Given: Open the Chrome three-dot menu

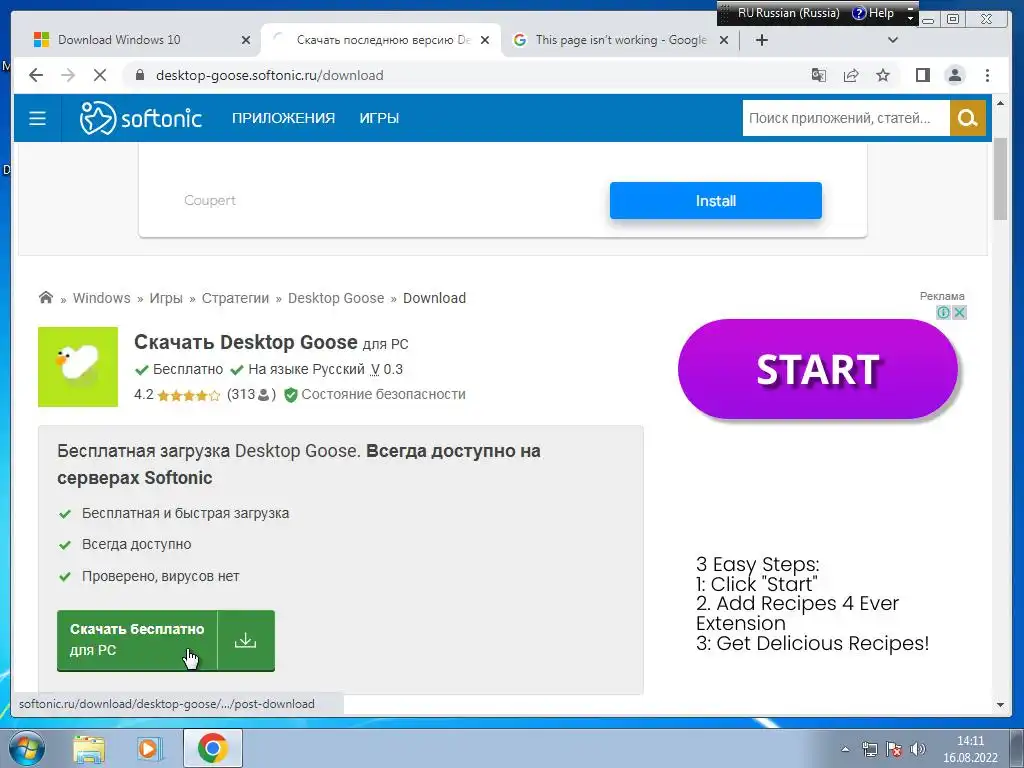Looking at the screenshot, I should click(987, 75).
